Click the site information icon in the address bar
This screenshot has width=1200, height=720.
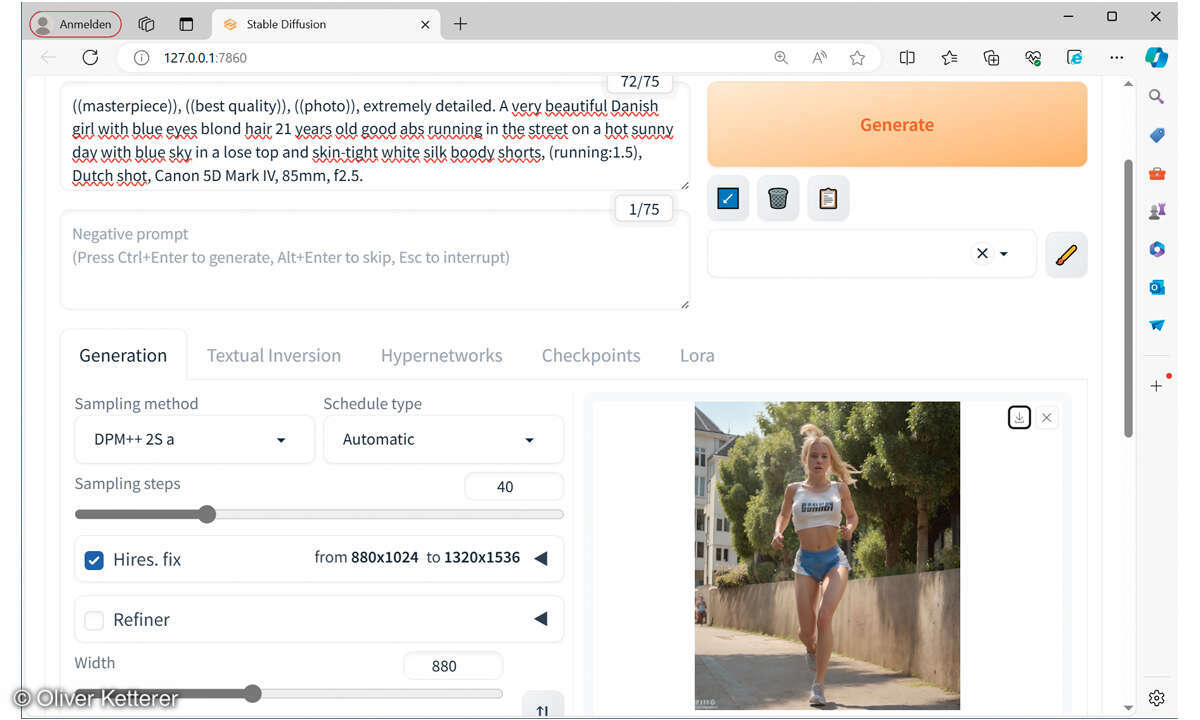click(141, 58)
